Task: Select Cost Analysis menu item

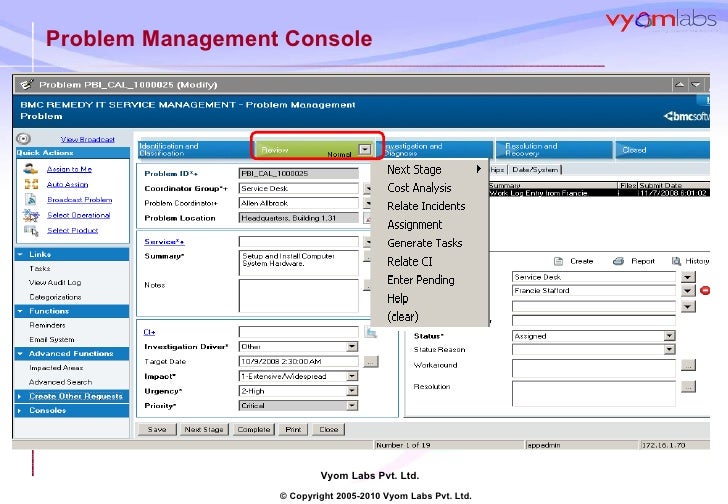Action: point(429,188)
